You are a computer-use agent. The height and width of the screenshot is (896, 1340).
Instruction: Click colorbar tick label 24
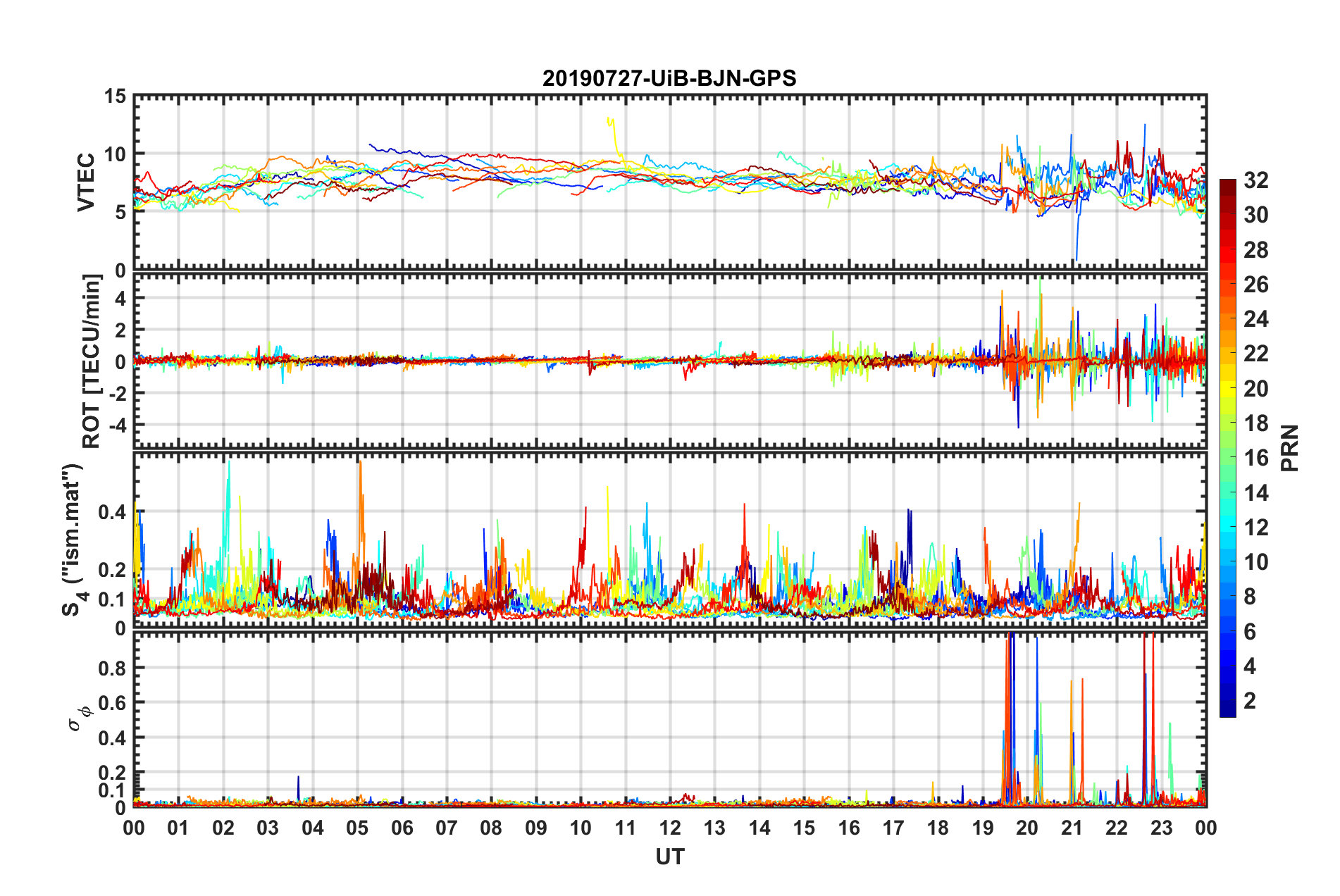tap(1256, 319)
